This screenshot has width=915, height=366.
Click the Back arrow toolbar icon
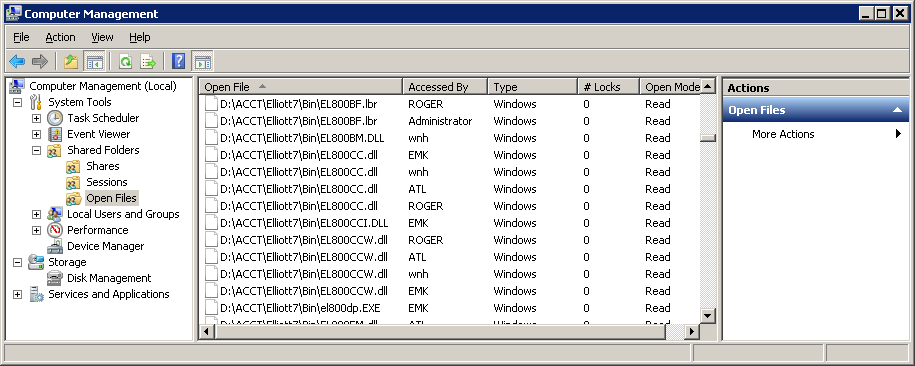(17, 61)
